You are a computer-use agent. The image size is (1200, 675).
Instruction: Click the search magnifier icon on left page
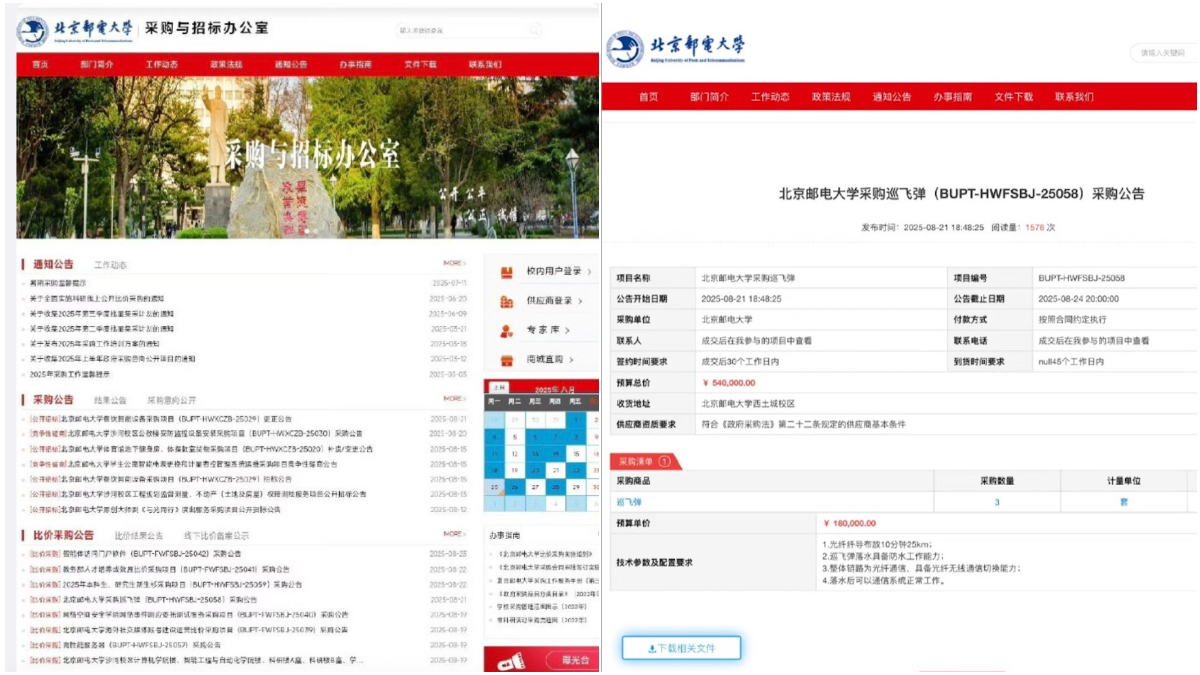535,30
